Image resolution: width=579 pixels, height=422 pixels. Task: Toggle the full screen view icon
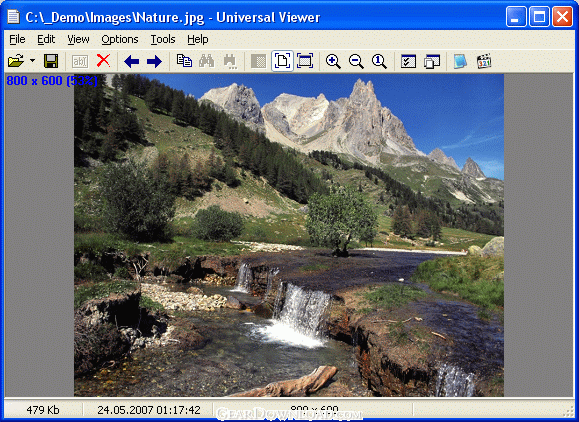tap(305, 61)
